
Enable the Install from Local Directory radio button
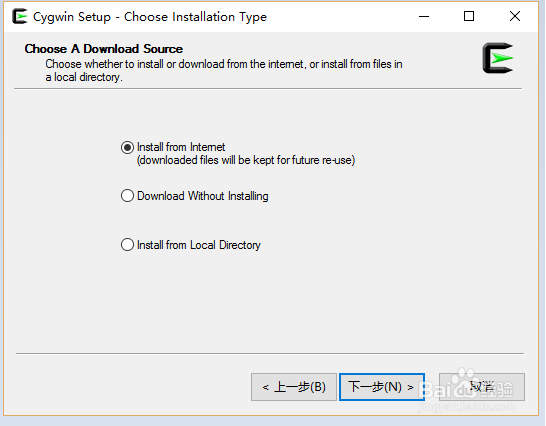pyautogui.click(x=127, y=245)
